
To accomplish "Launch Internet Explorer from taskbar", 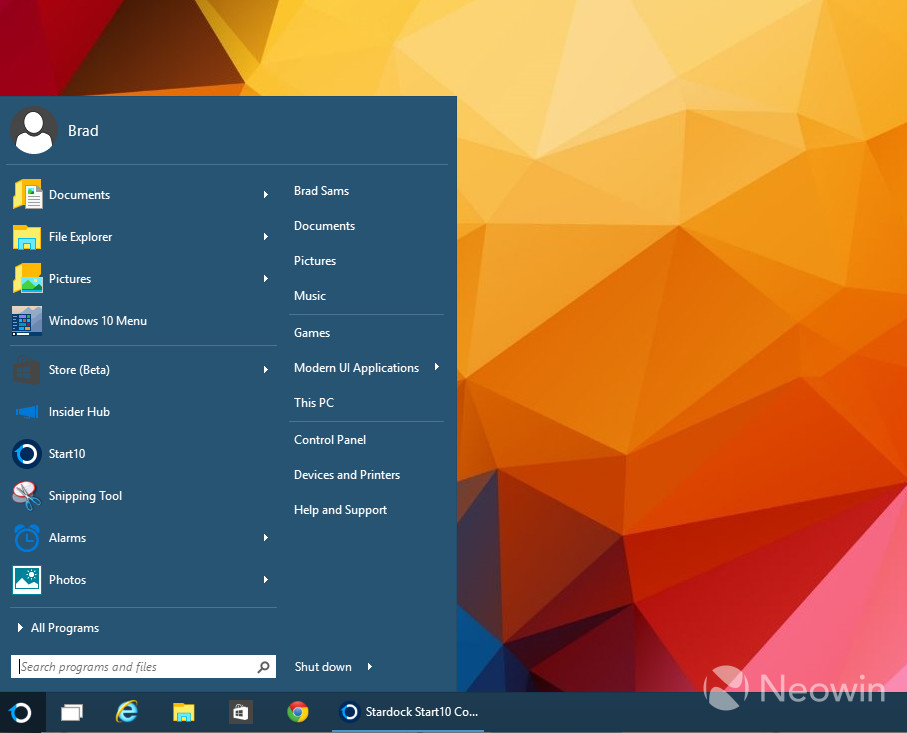I will [127, 712].
